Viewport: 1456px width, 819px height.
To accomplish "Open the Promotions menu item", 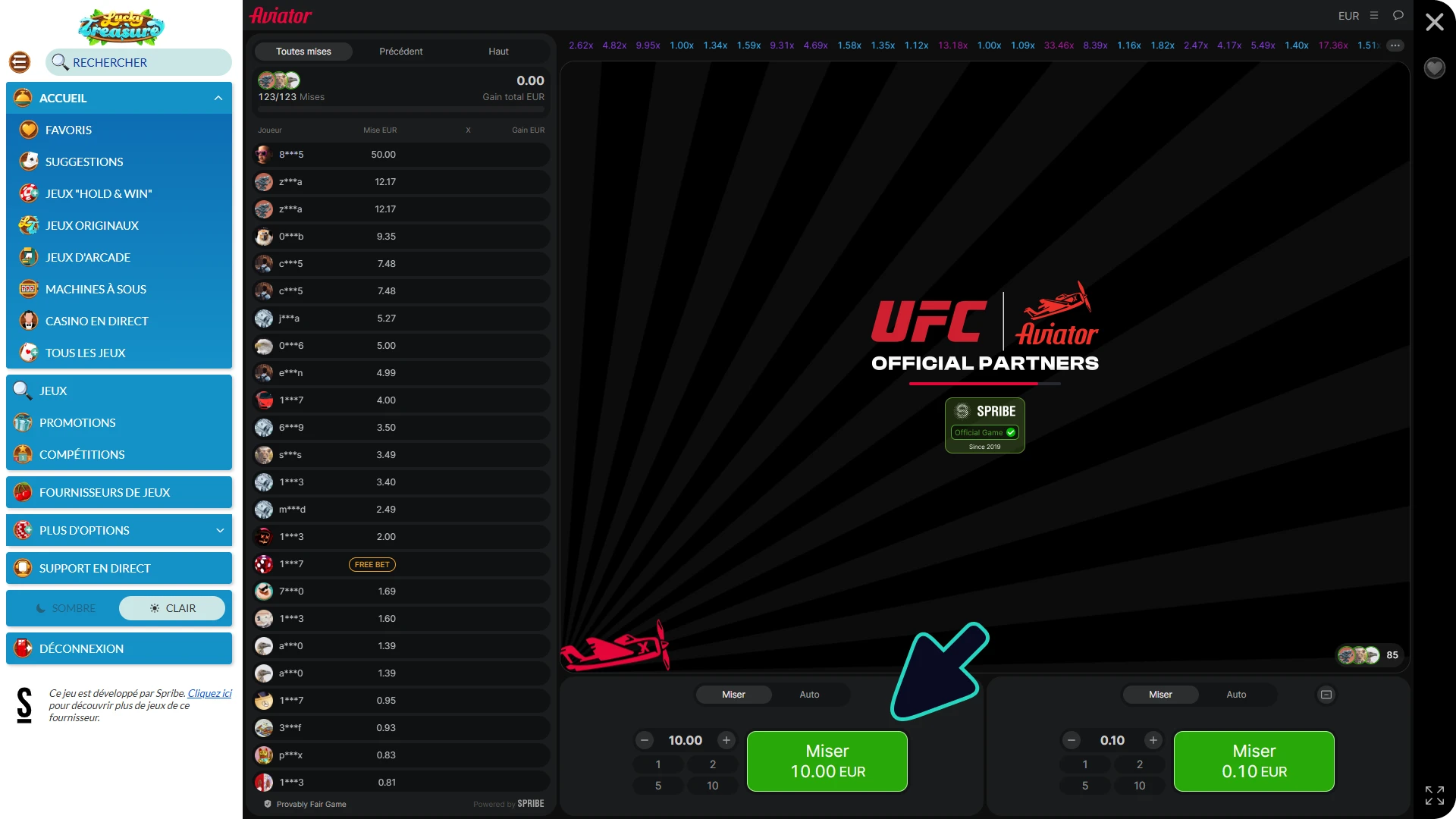I will tap(119, 422).
